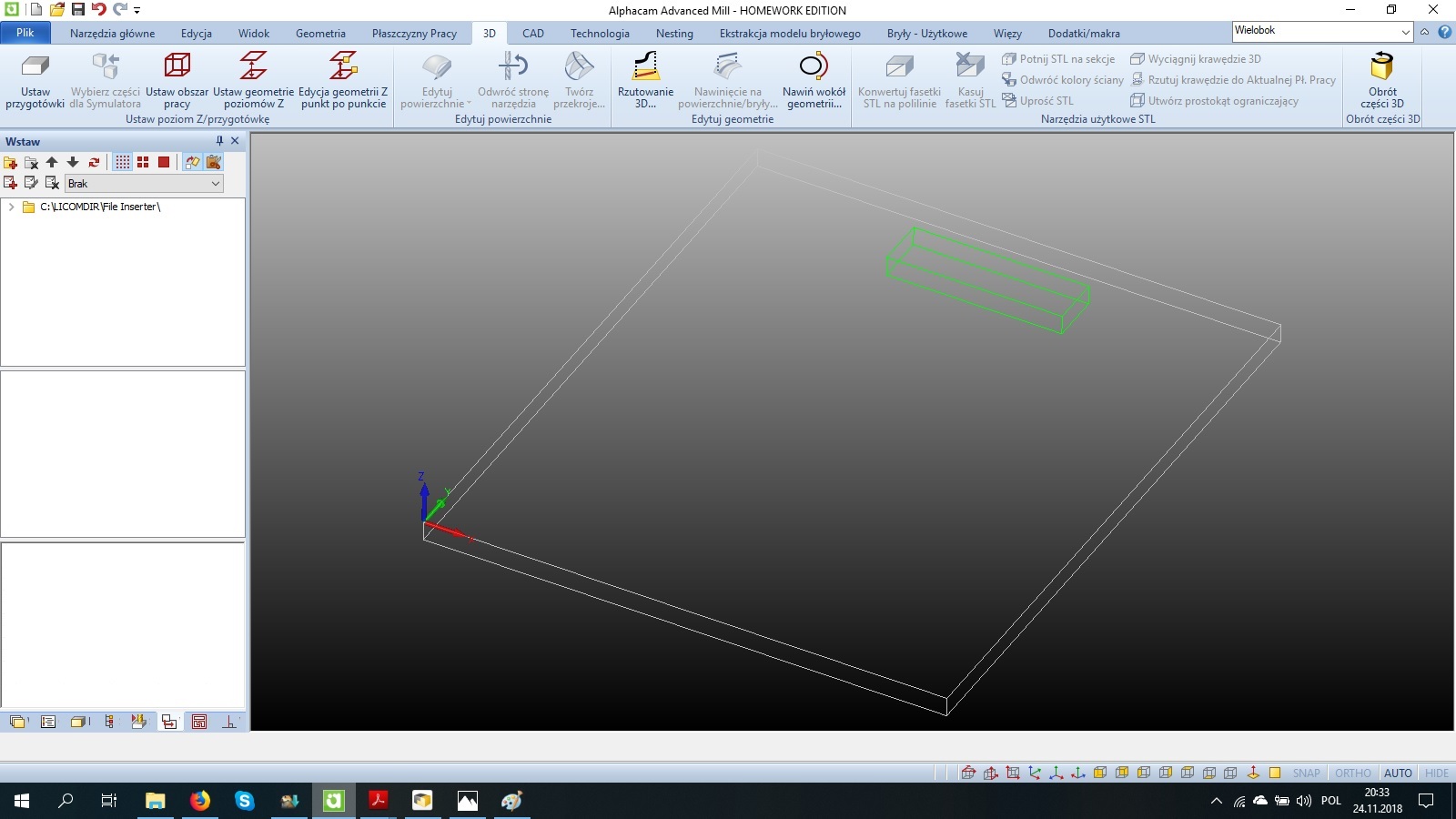Open Nesting maze icon tab
This screenshot has height=819, width=1456.
pyautogui.click(x=199, y=722)
